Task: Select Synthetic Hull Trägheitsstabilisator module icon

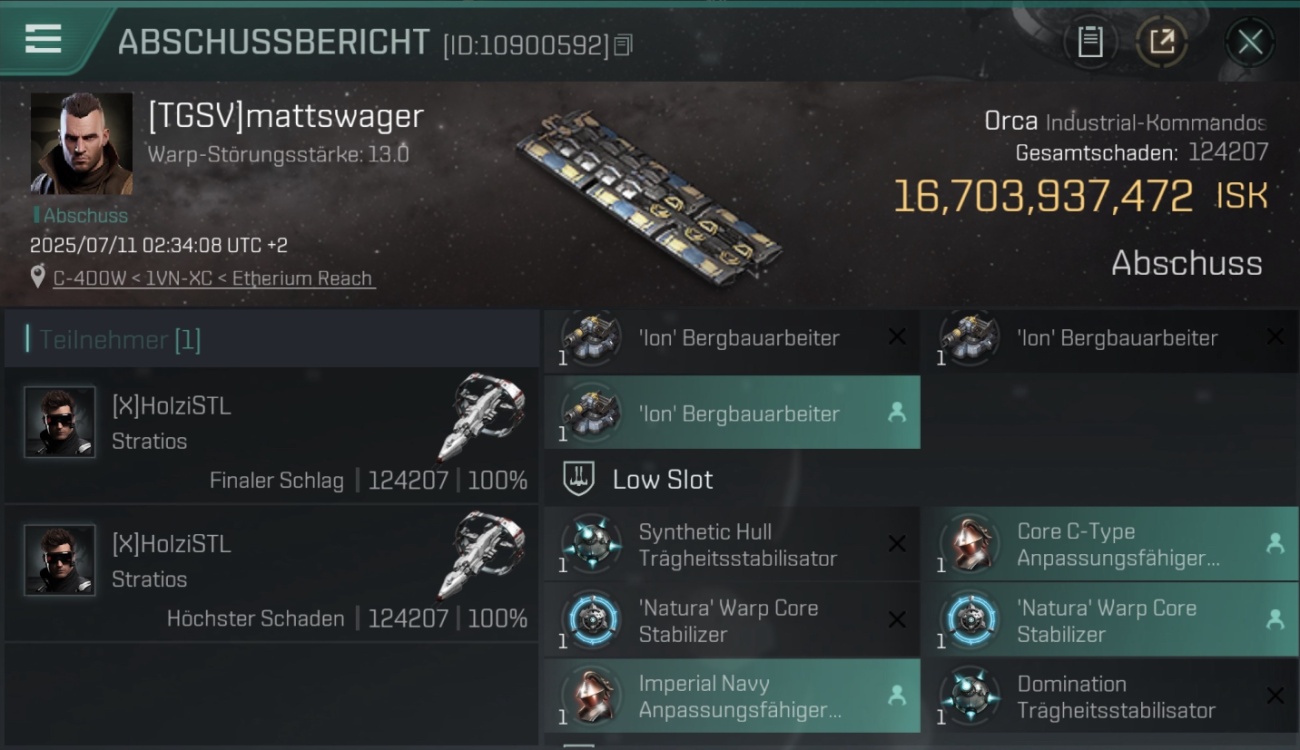Action: [x=590, y=544]
